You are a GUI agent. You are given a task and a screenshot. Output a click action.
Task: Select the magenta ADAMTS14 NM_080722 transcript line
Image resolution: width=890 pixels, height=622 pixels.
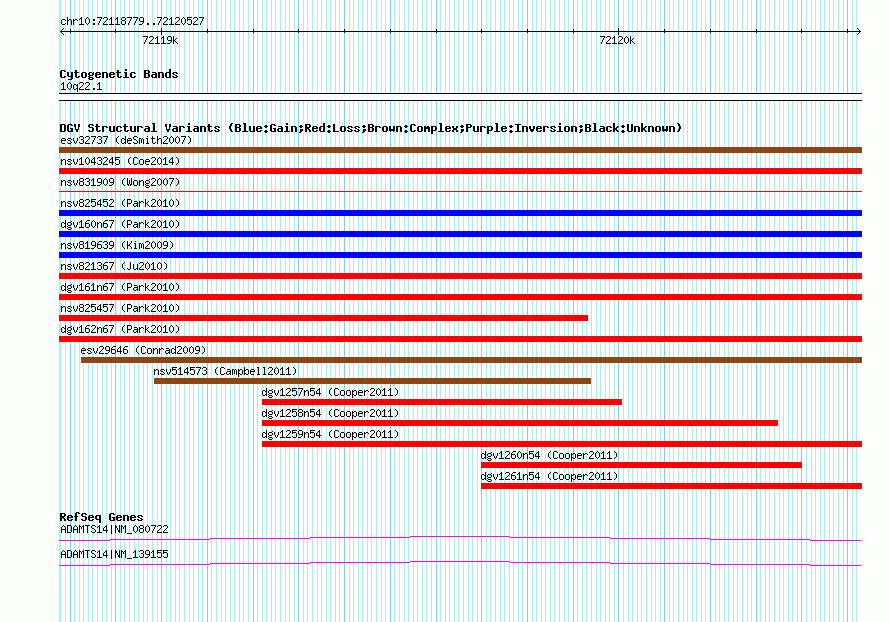(x=460, y=538)
